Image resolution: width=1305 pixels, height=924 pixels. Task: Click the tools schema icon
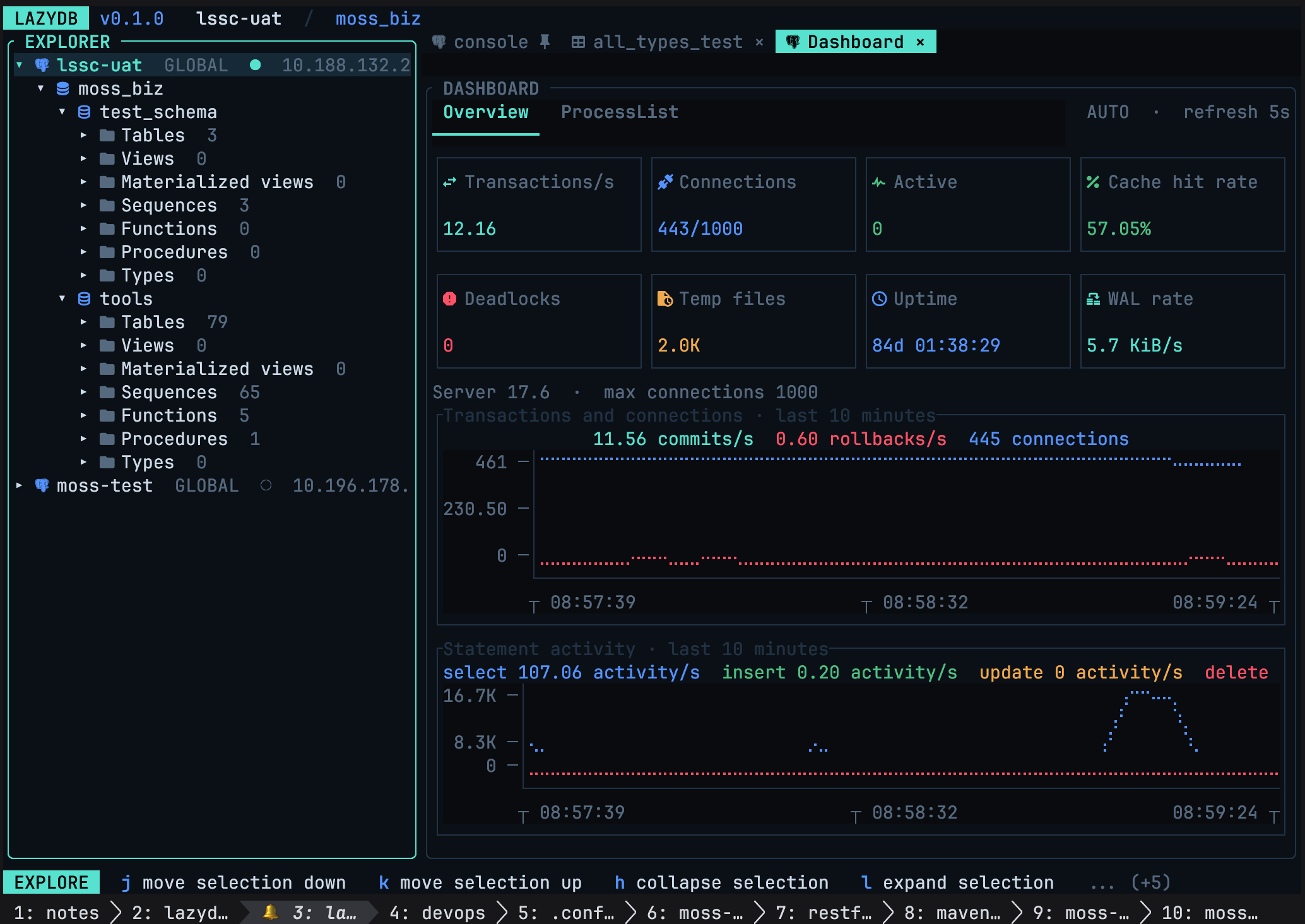(84, 299)
